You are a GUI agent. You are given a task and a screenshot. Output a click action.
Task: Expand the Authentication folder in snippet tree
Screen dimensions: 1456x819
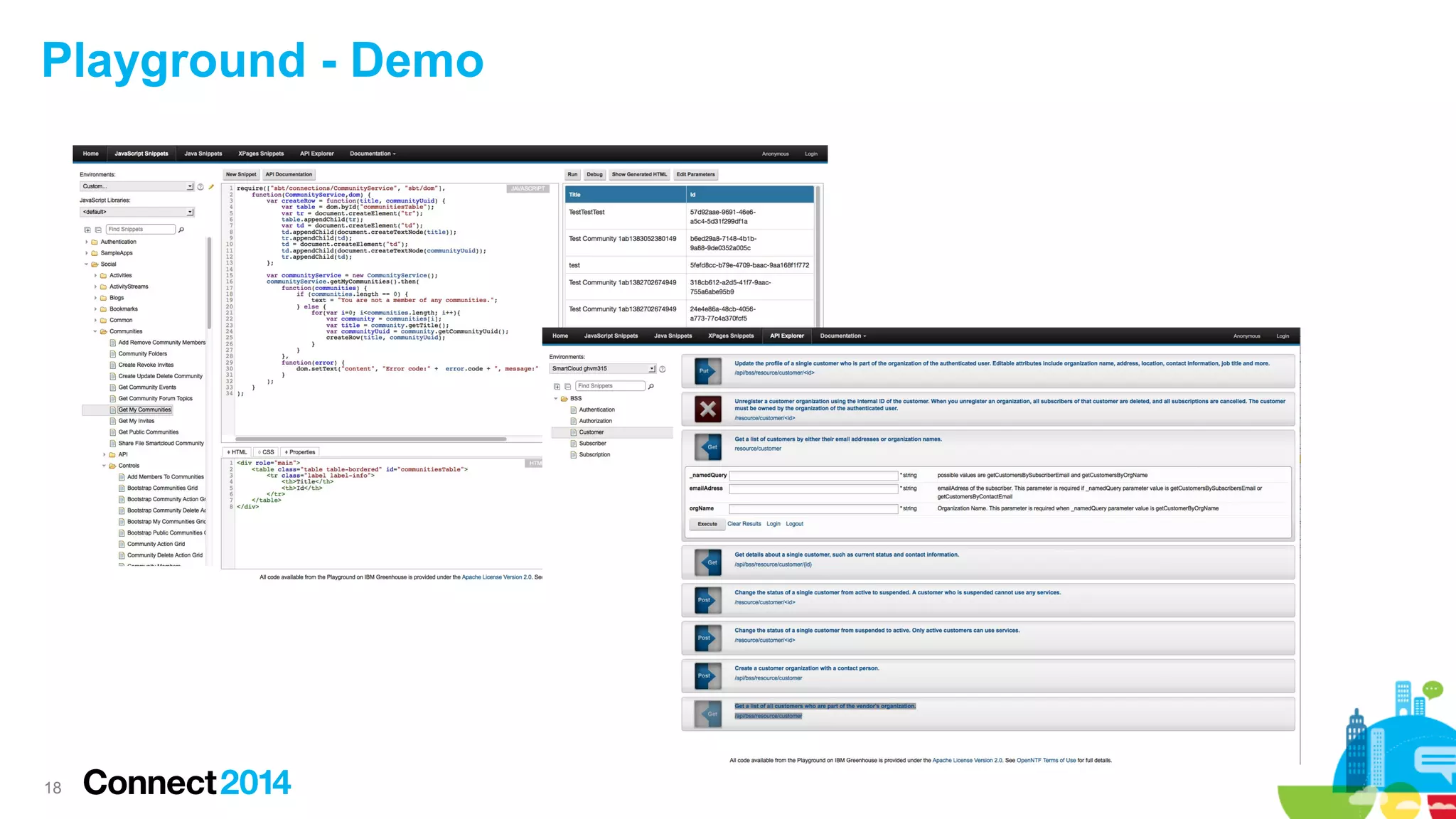[87, 242]
